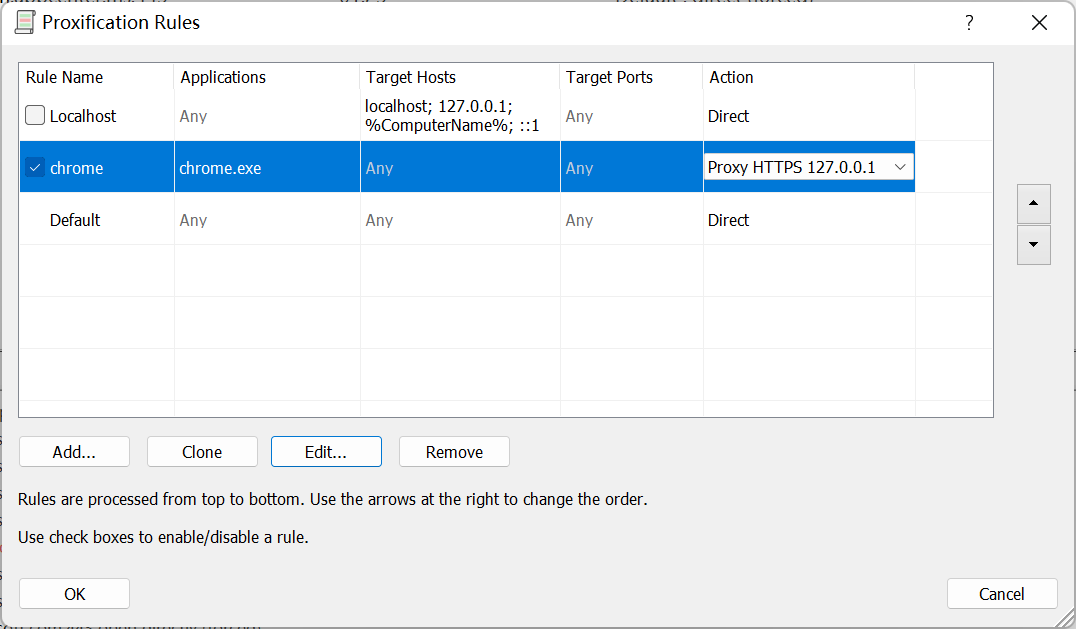This screenshot has height=629, width=1076.
Task: Clone the selected chrome rule
Action: 202,452
